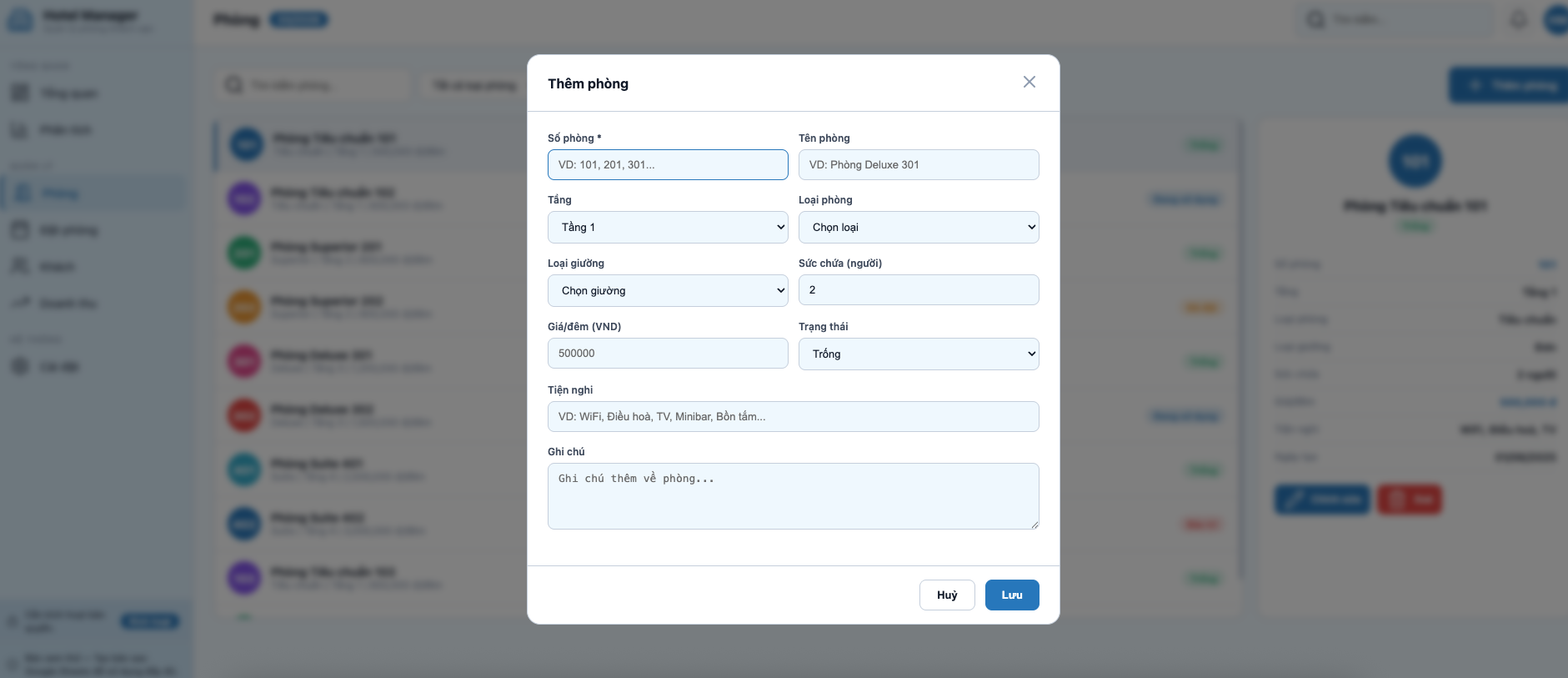Viewport: 1568px width, 678px height.
Task: Click the notification bell icon
Action: (1519, 19)
